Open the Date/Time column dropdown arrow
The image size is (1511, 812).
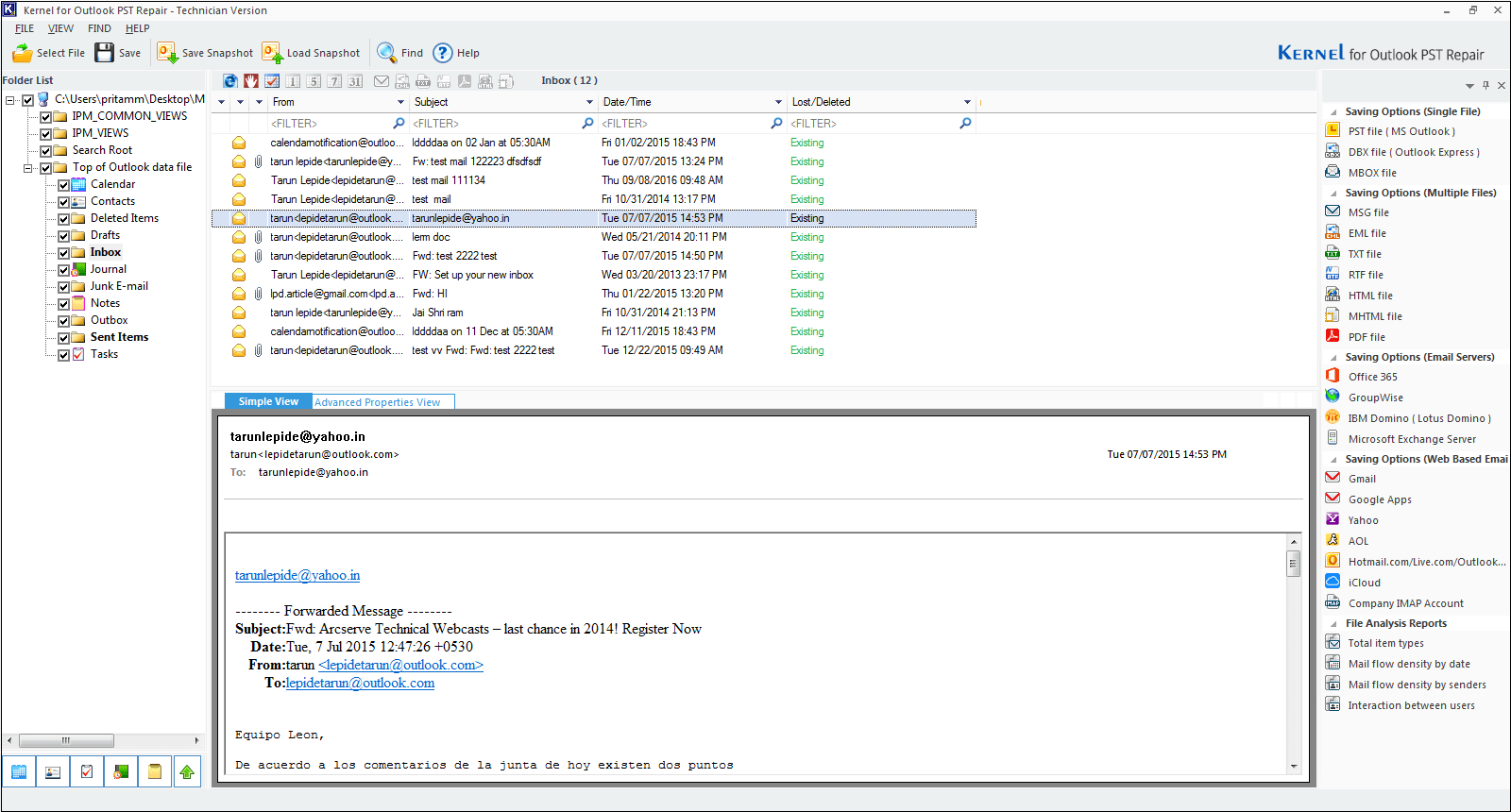pos(778,102)
